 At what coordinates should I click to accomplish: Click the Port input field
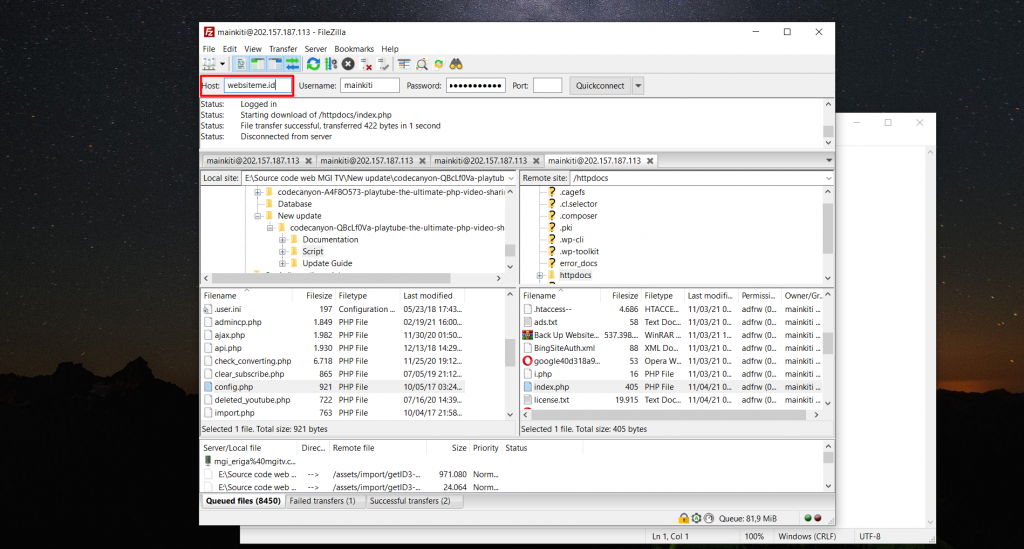[547, 86]
